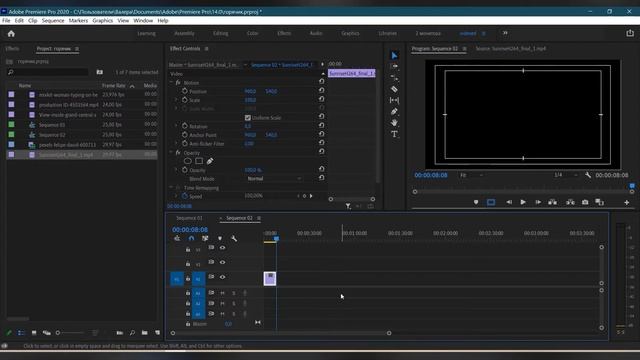Mute audio track A1

pos(222,293)
